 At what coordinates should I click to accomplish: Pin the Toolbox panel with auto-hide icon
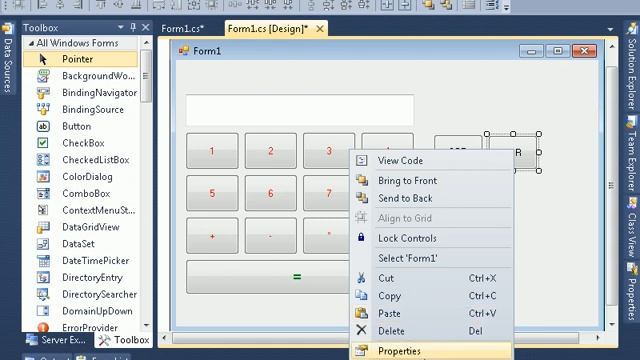click(x=133, y=27)
